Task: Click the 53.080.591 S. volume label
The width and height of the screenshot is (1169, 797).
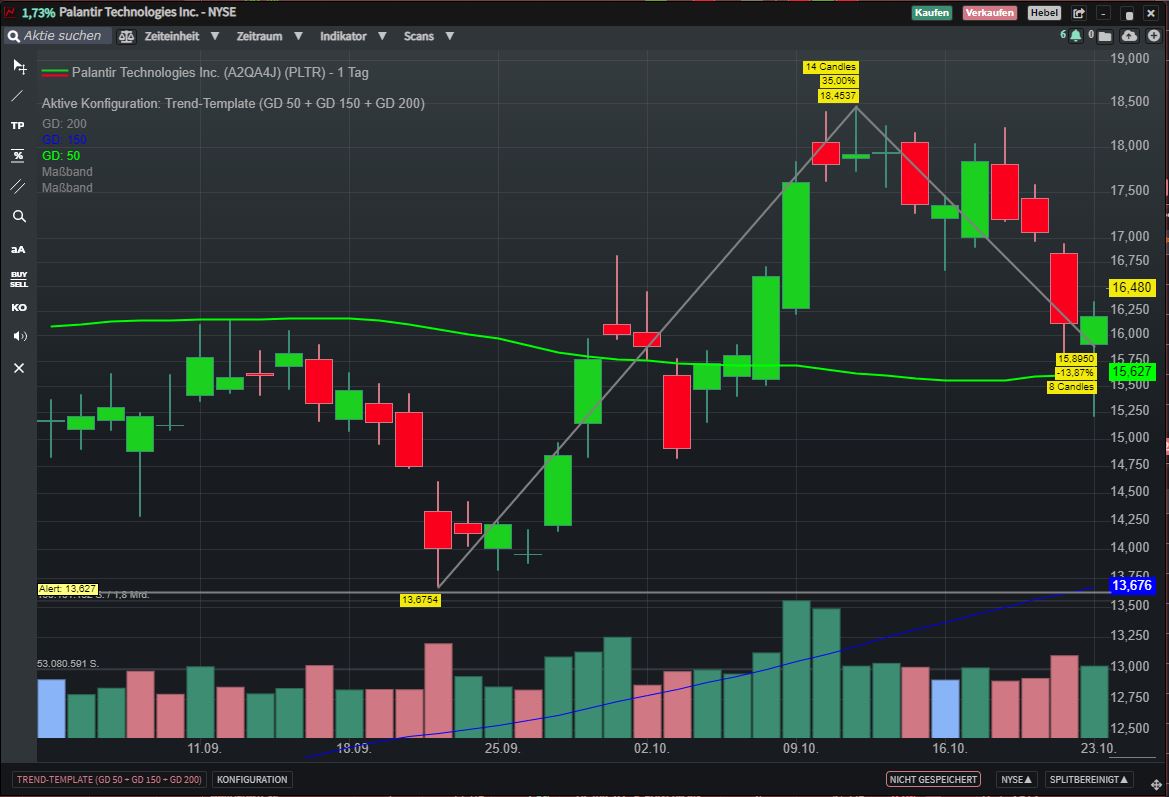Action: point(68,663)
